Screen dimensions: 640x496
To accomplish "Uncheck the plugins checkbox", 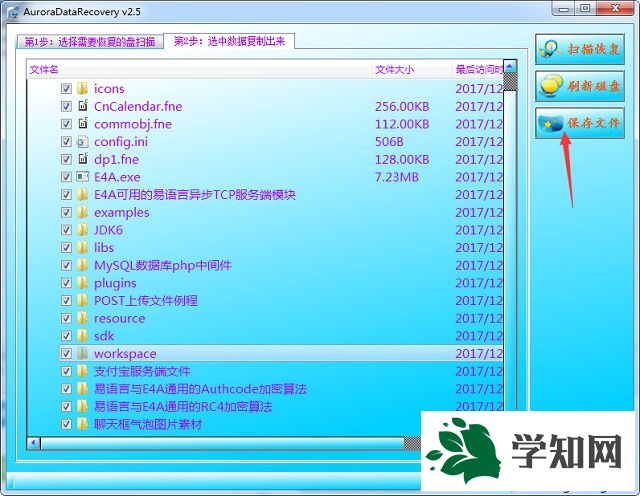I will (x=66, y=283).
